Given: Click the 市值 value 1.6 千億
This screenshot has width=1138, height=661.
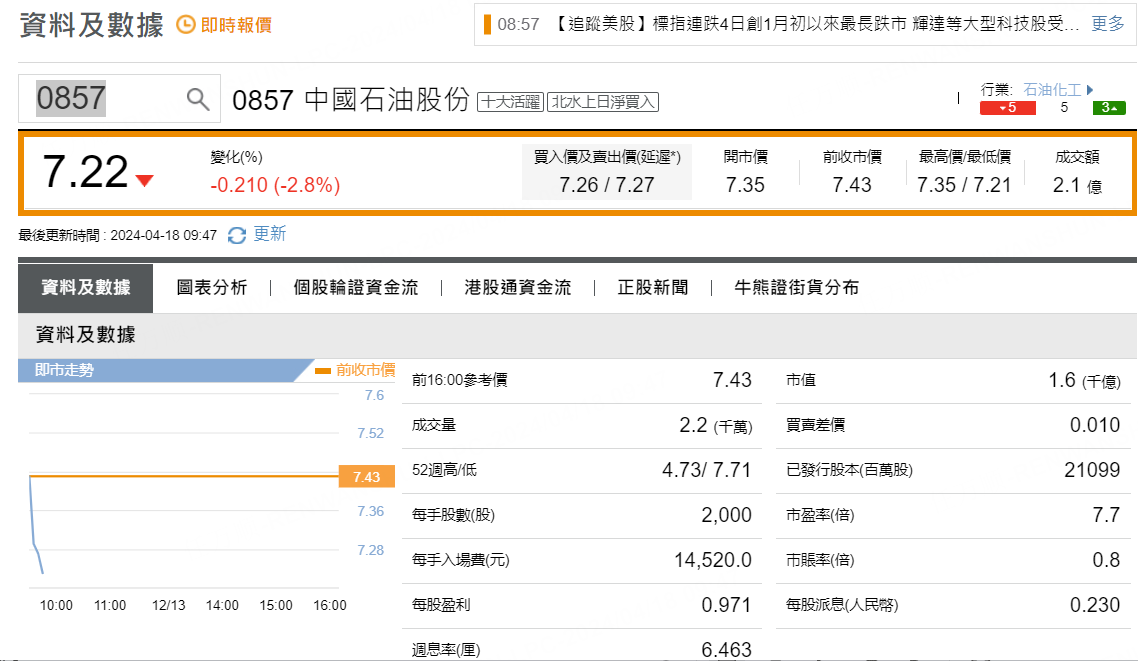Looking at the screenshot, I should click(1084, 380).
